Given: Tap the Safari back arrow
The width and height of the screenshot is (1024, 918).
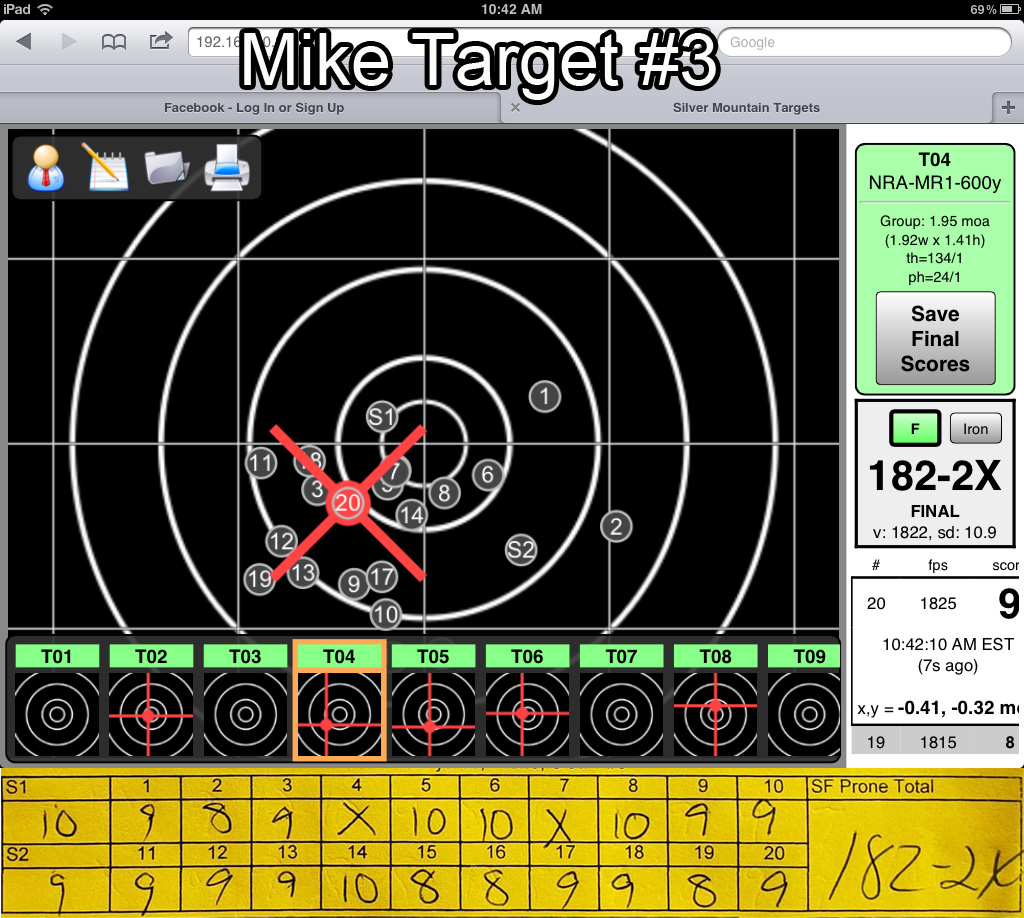Looking at the screenshot, I should click(24, 42).
